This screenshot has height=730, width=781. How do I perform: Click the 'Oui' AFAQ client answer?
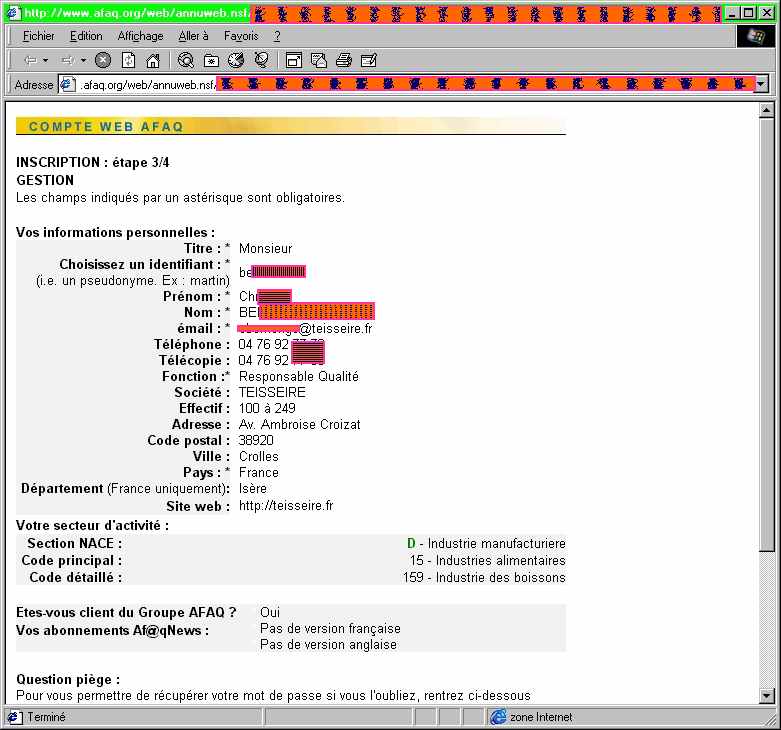pos(270,612)
